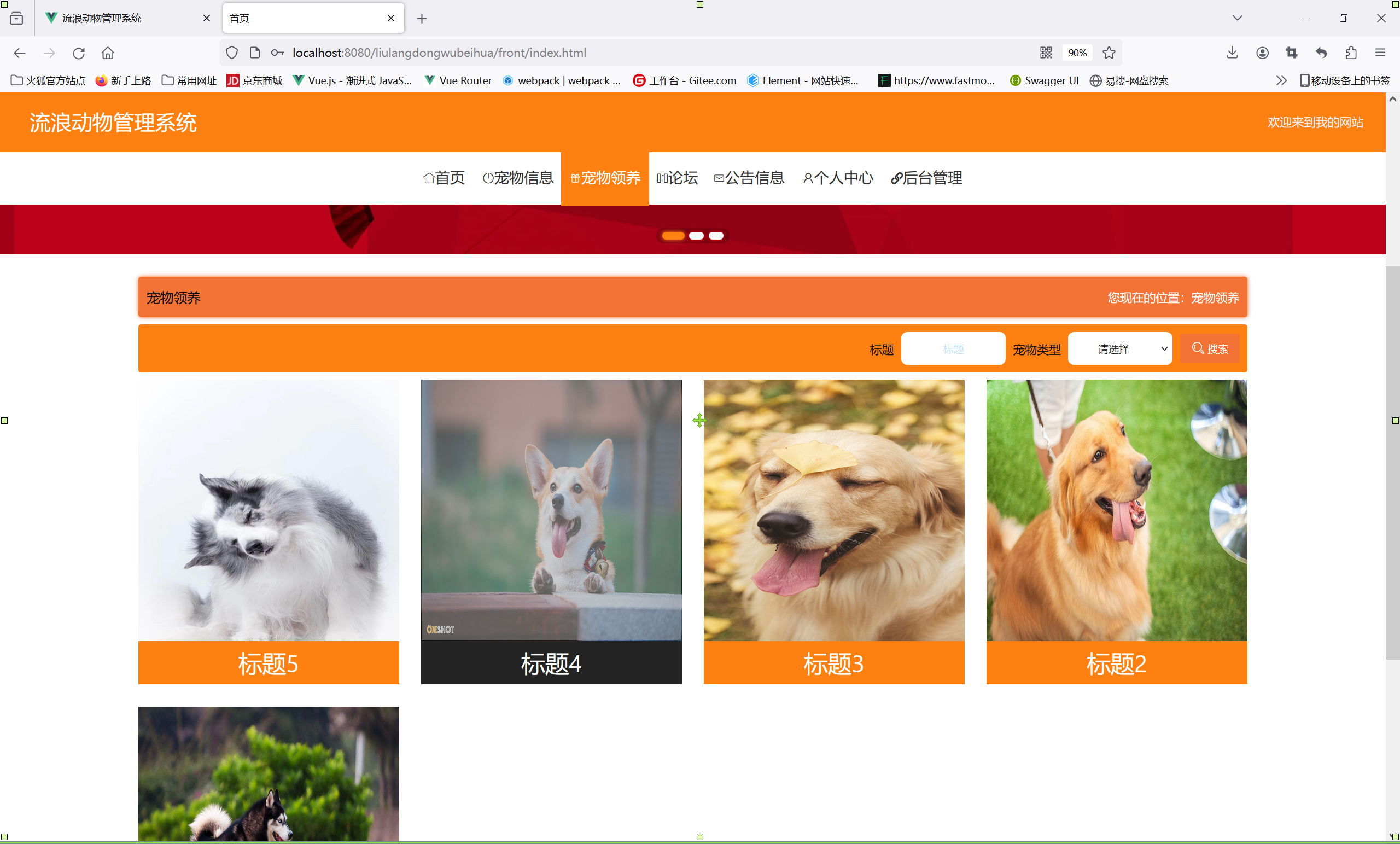The image size is (1400, 844).
Task: Click the 标题 search input field
Action: [x=953, y=349]
